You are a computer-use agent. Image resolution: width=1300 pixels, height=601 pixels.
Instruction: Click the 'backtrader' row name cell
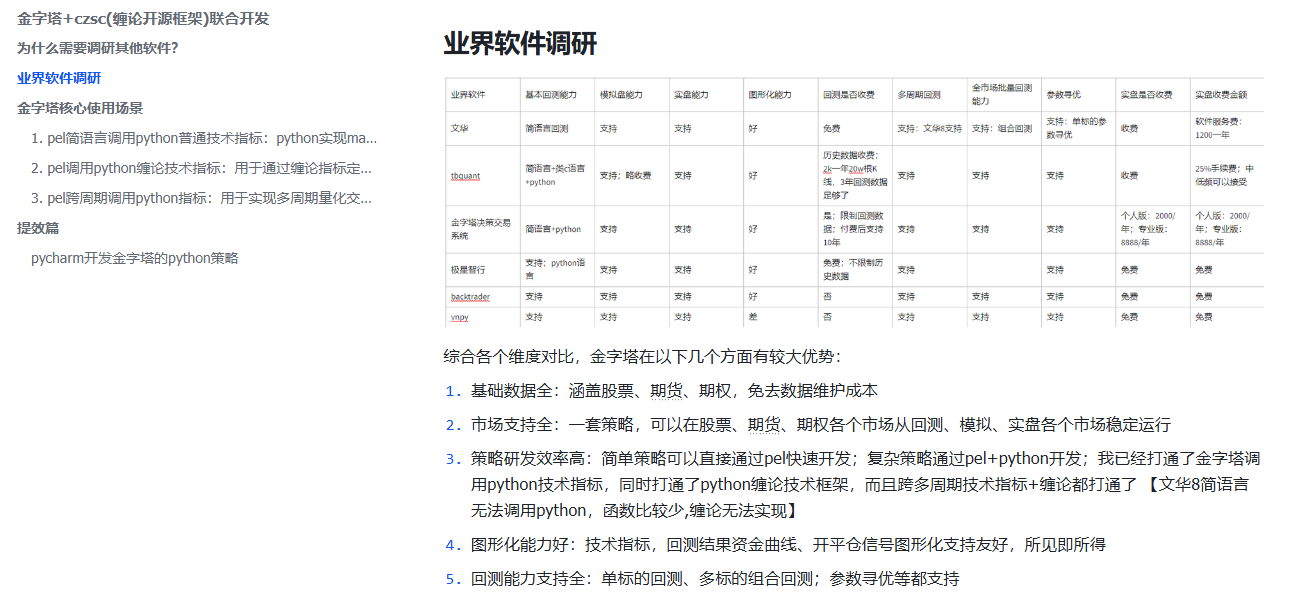tap(482, 297)
